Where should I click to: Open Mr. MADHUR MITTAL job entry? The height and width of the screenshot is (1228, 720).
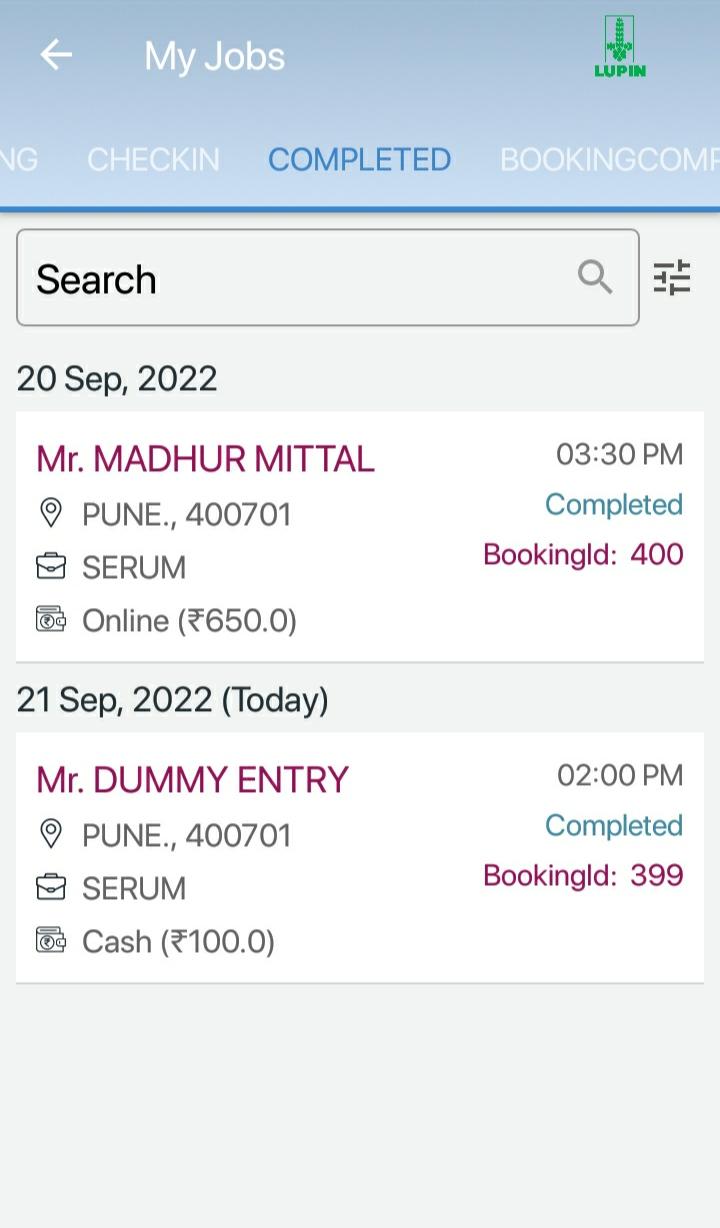coord(360,537)
